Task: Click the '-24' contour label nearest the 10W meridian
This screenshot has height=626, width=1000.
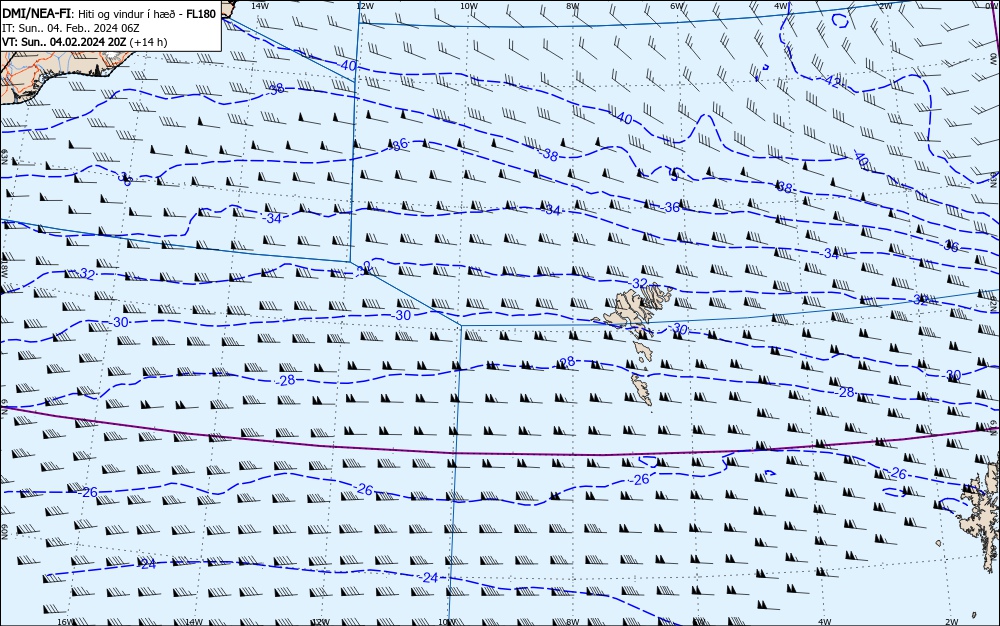Action: click(x=429, y=578)
